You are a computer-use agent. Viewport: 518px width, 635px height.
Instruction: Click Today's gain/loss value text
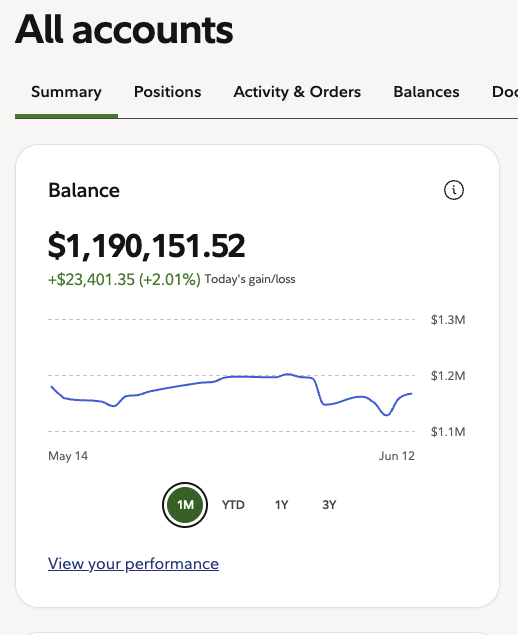(124, 279)
